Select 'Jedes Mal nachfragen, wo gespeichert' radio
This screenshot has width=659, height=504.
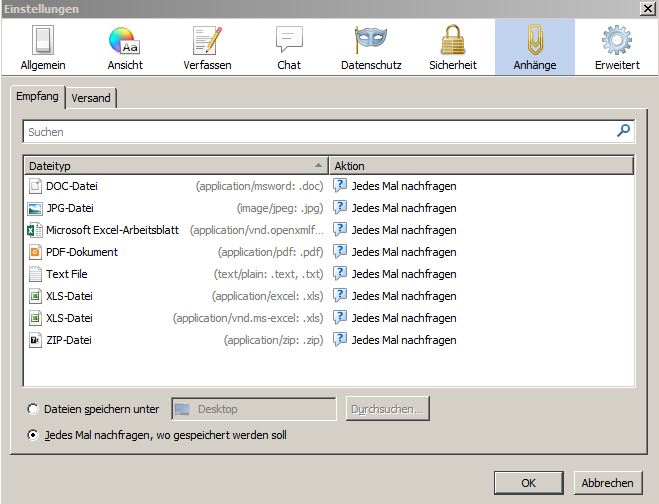click(33, 435)
